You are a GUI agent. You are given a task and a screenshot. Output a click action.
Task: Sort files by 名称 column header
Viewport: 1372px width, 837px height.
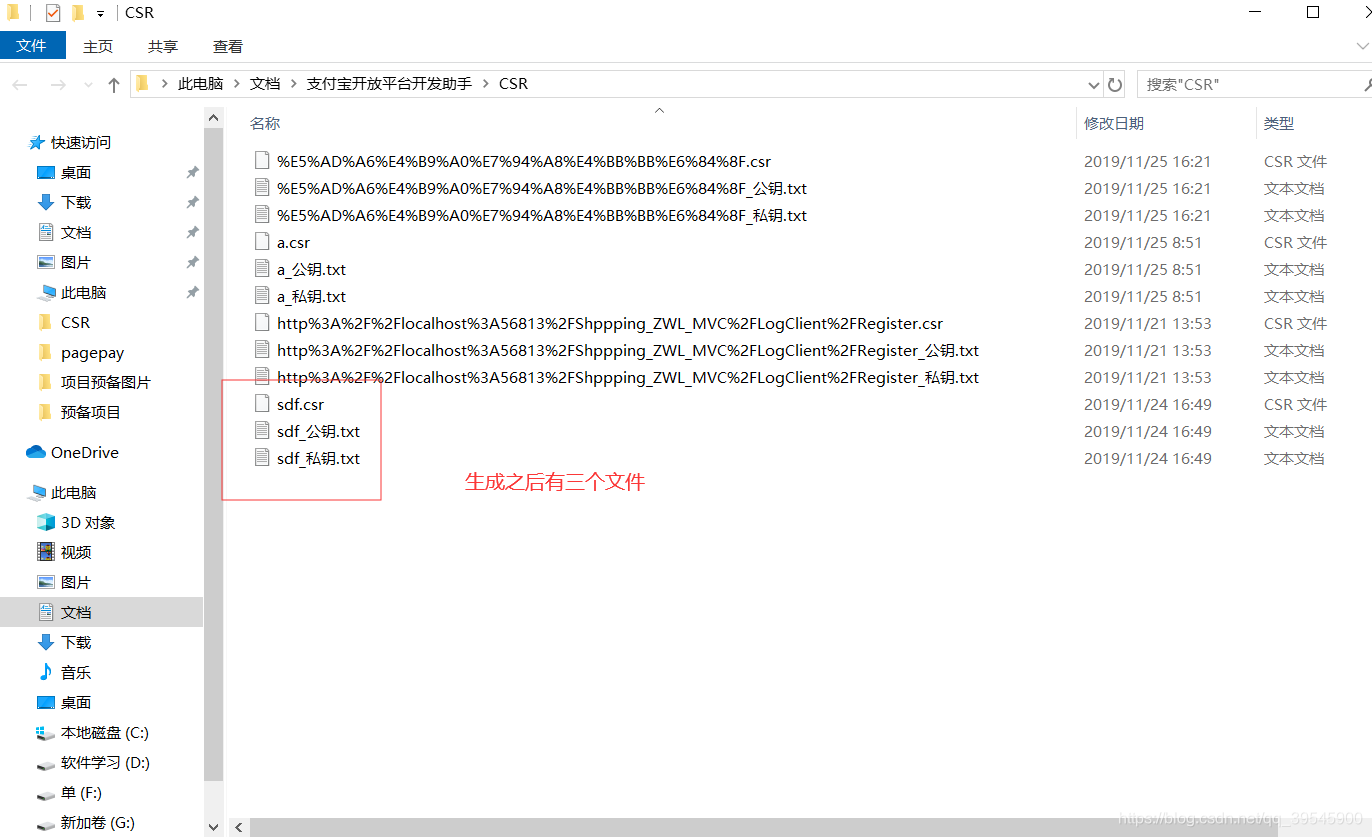coord(265,123)
